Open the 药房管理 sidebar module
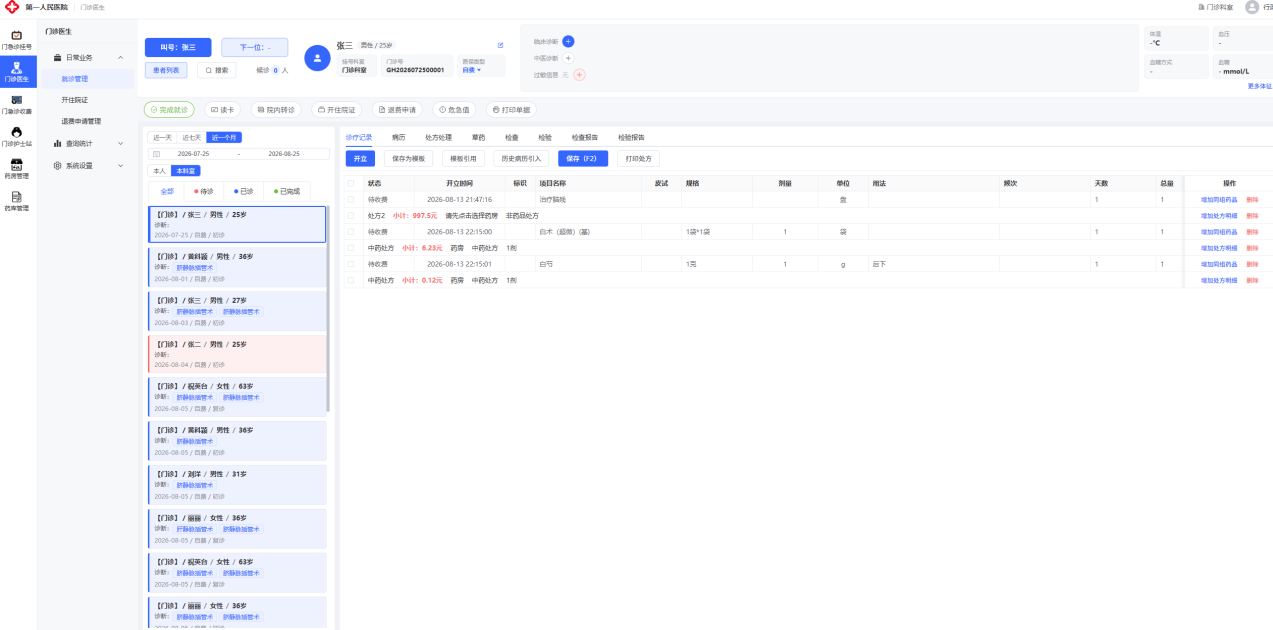This screenshot has height=630, width=1273. click(17, 168)
